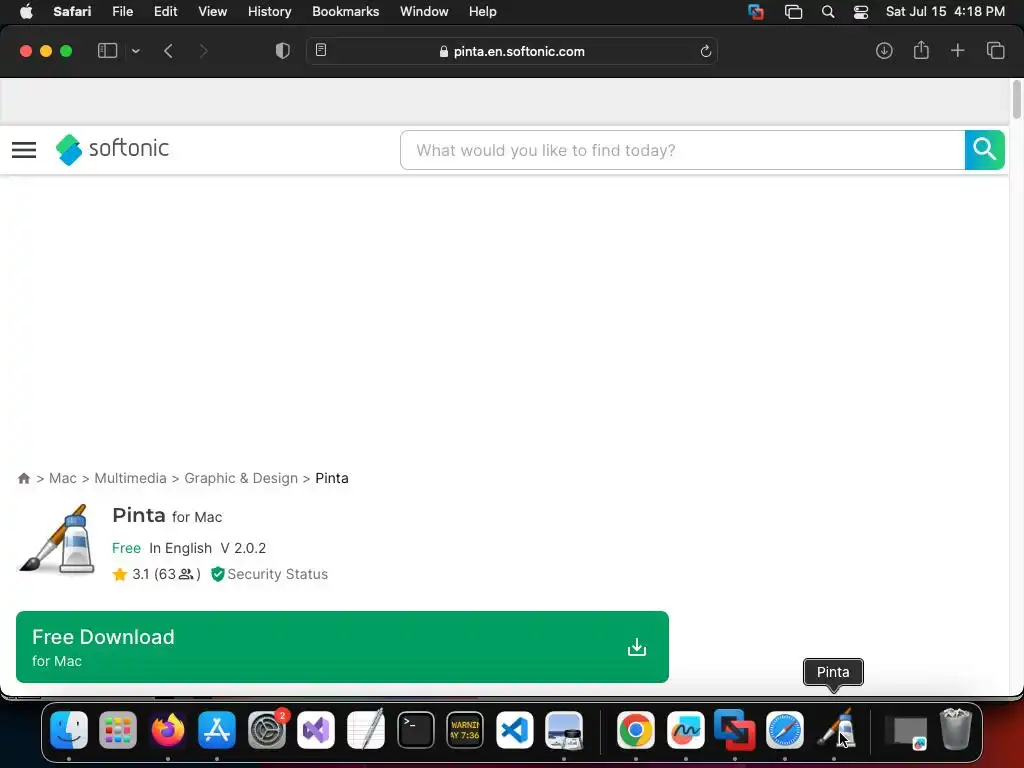Image resolution: width=1024 pixels, height=768 pixels.
Task: Open System Settings from the Dock
Action: coord(266,729)
